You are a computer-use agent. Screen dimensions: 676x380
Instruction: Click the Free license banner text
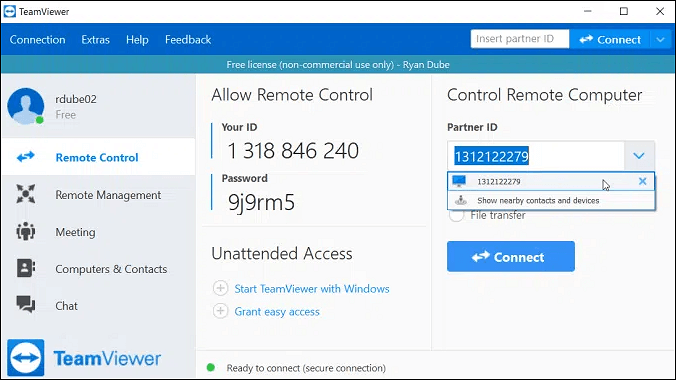338,65
